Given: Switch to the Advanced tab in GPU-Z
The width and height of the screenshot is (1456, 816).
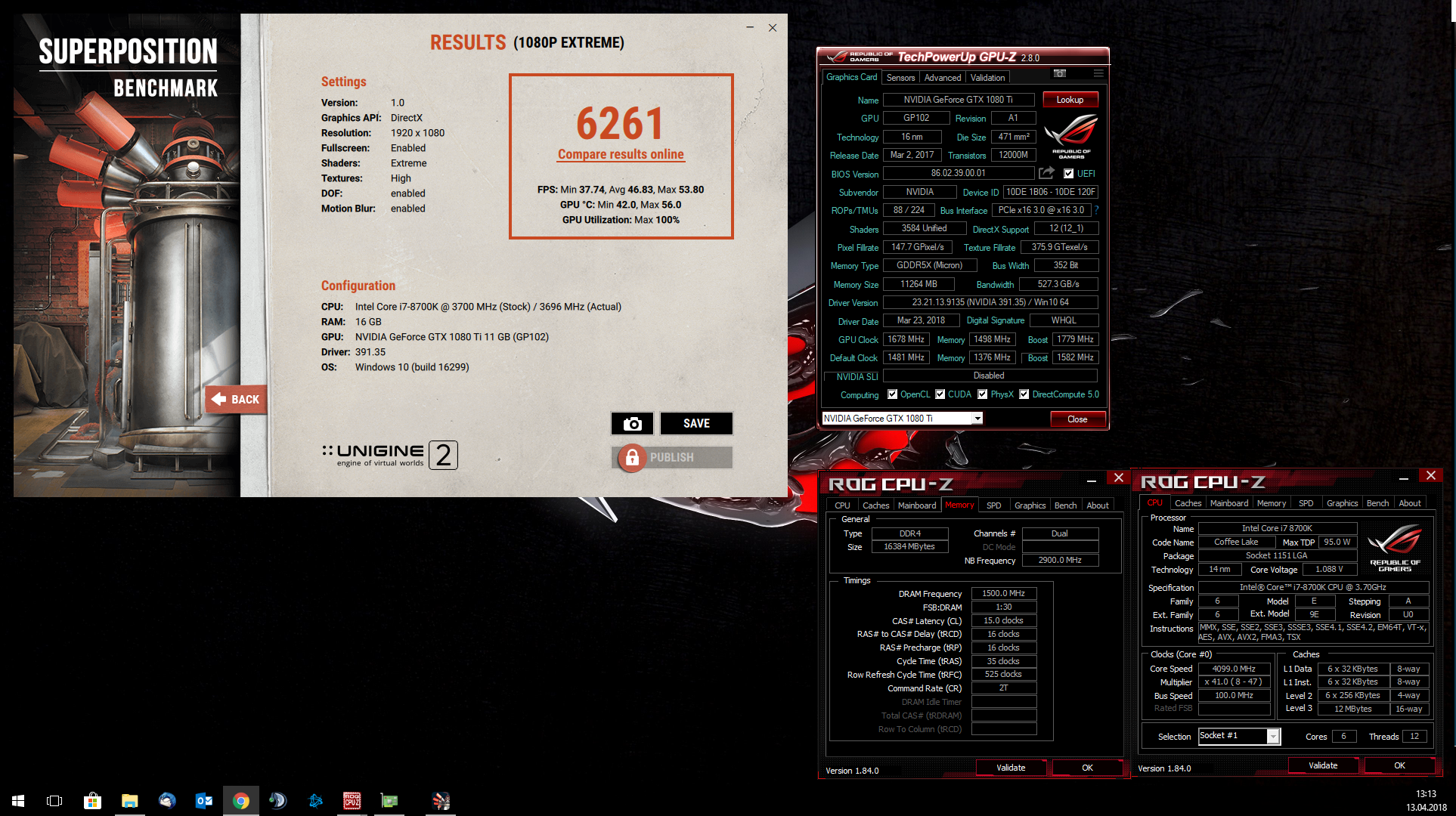Looking at the screenshot, I should coord(943,77).
